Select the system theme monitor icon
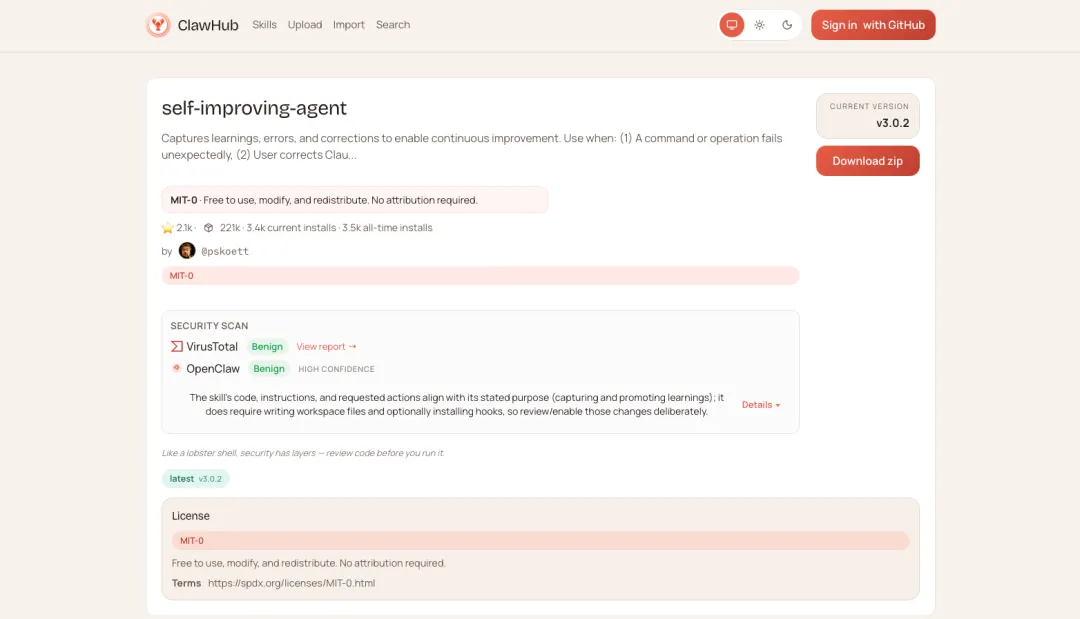Screen dimensions: 1080x619 pyautogui.click(x=731, y=25)
